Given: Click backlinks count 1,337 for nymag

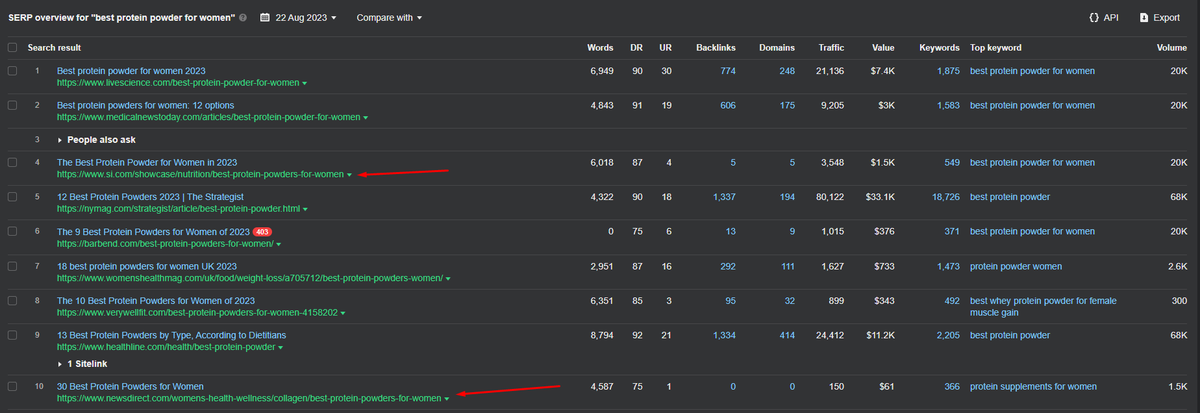Looking at the screenshot, I should click(x=724, y=197).
